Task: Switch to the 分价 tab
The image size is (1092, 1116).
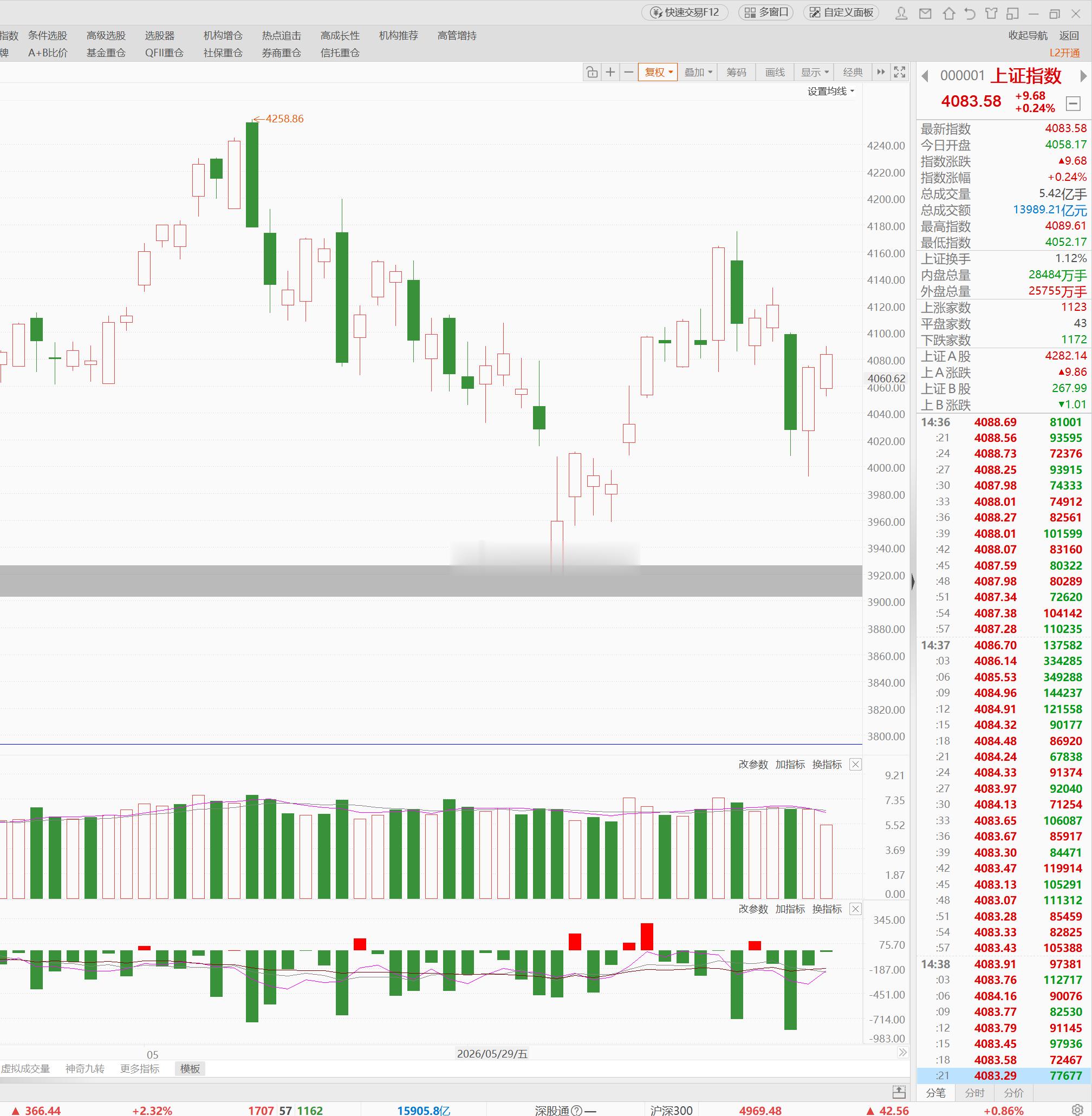Action: click(1013, 1093)
